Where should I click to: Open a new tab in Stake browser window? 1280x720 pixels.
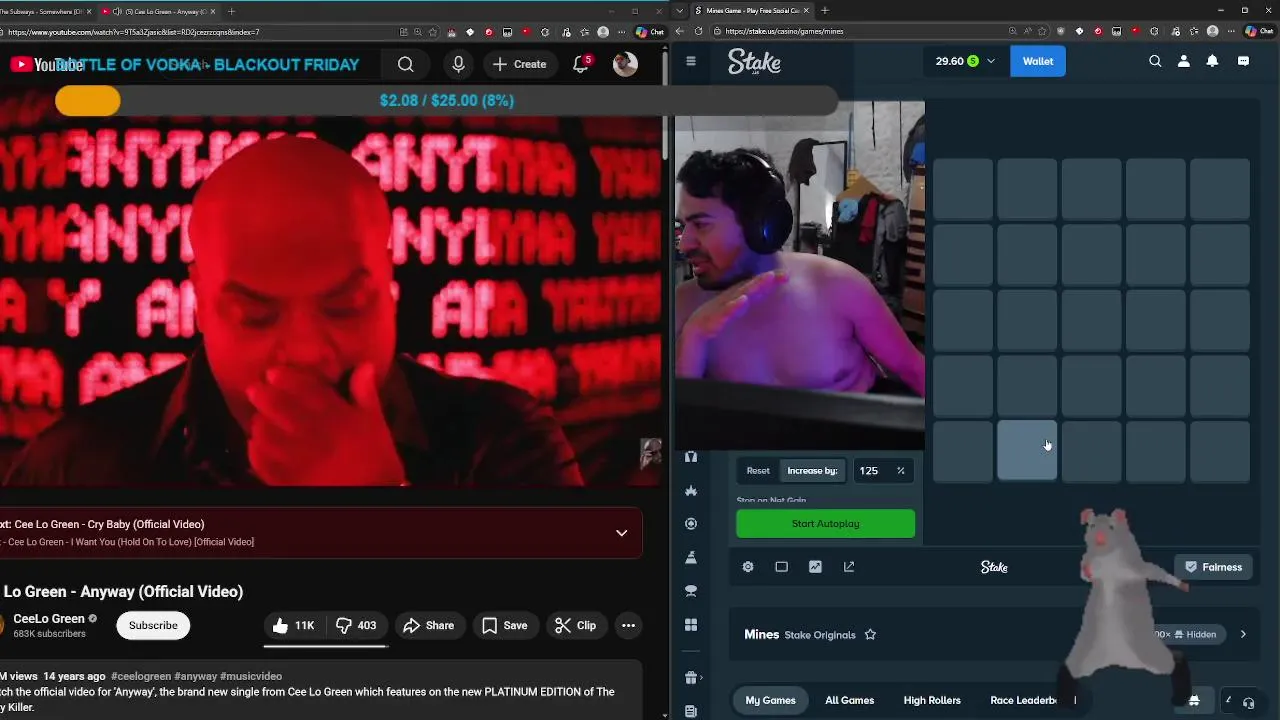[824, 11]
